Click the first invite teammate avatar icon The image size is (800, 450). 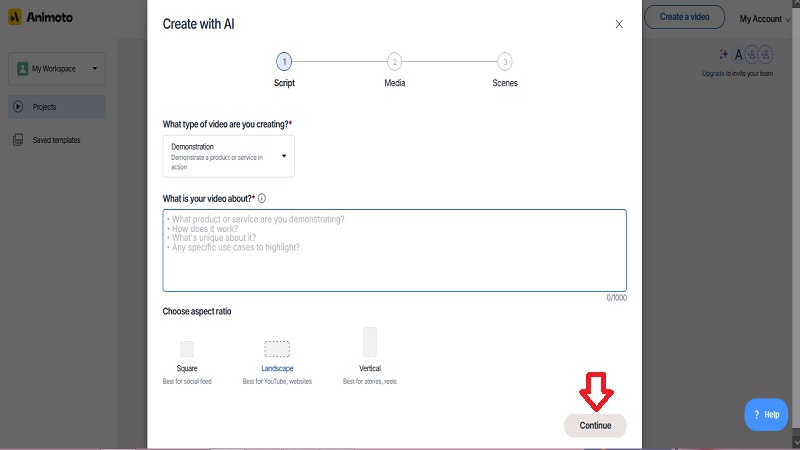[x=749, y=55]
